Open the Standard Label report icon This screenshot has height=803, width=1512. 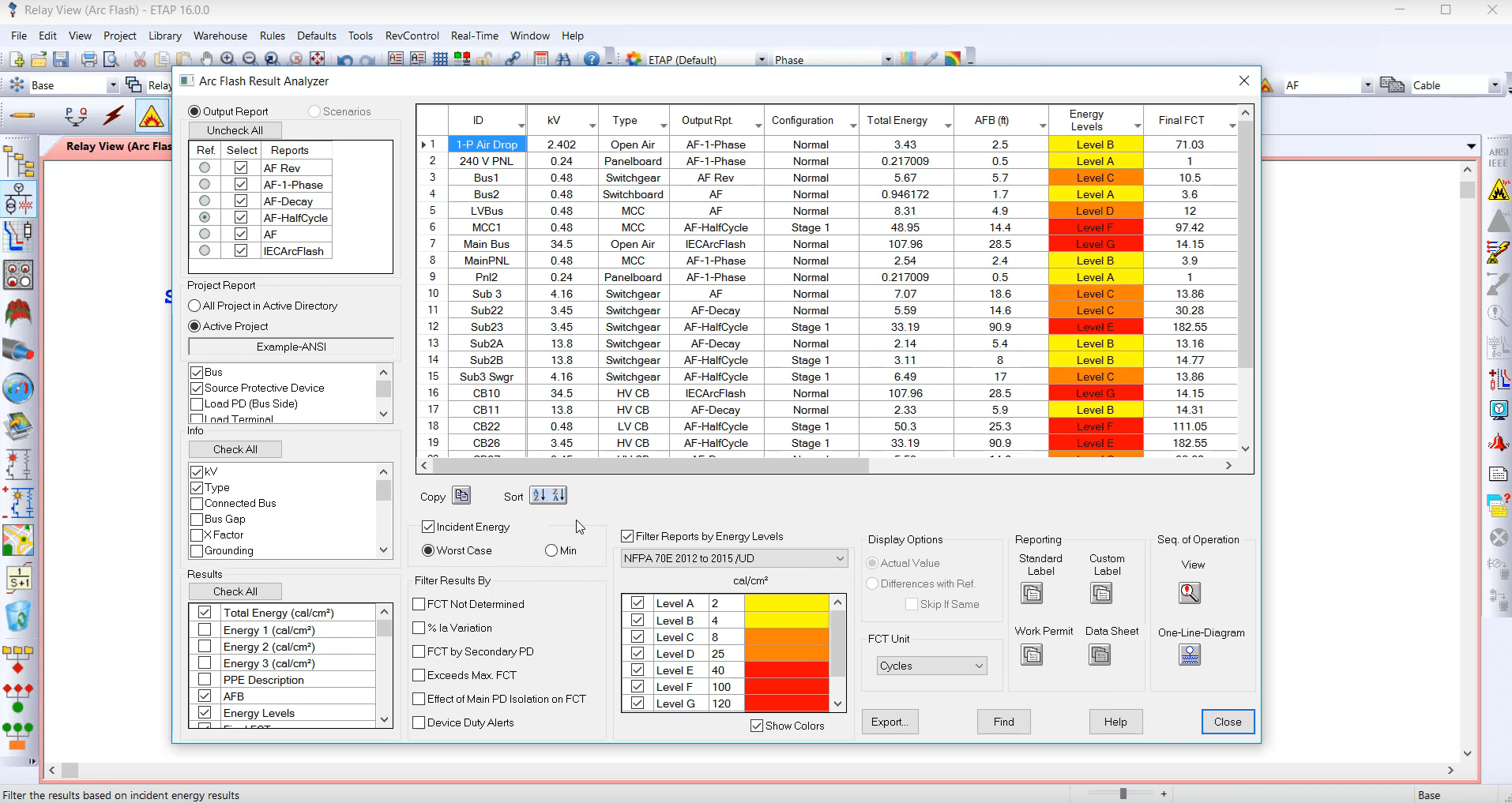click(x=1032, y=593)
